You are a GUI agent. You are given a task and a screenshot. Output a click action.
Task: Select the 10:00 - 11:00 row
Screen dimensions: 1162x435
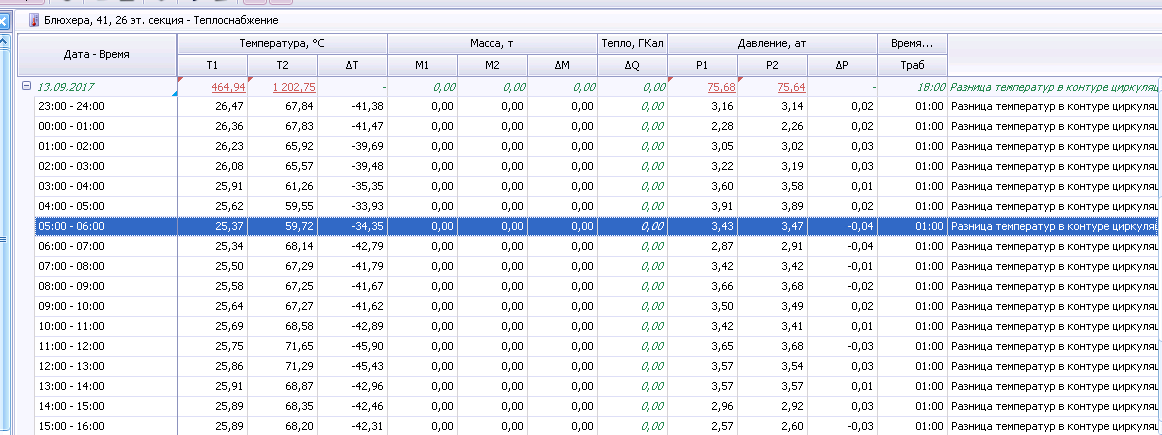tap(597, 327)
